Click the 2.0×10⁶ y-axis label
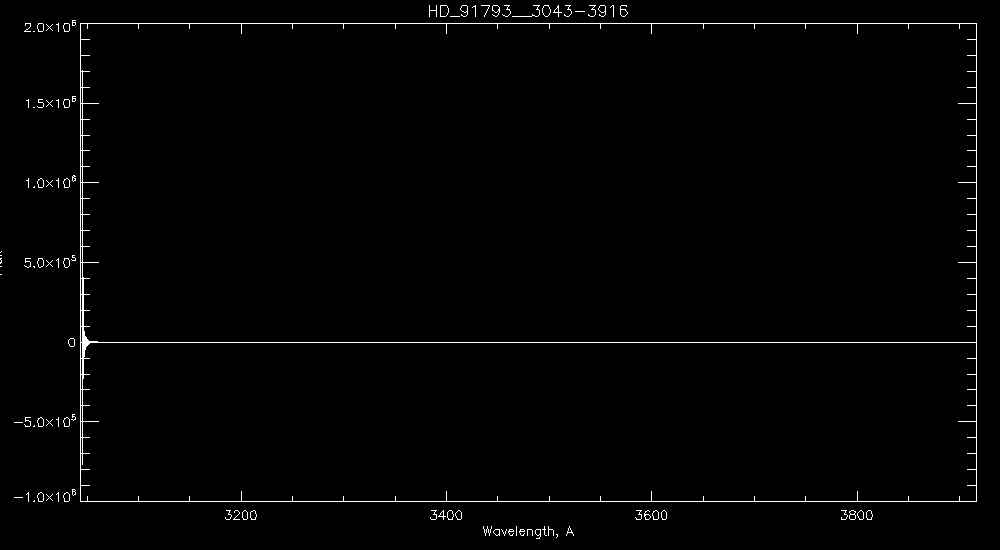 click(50, 27)
